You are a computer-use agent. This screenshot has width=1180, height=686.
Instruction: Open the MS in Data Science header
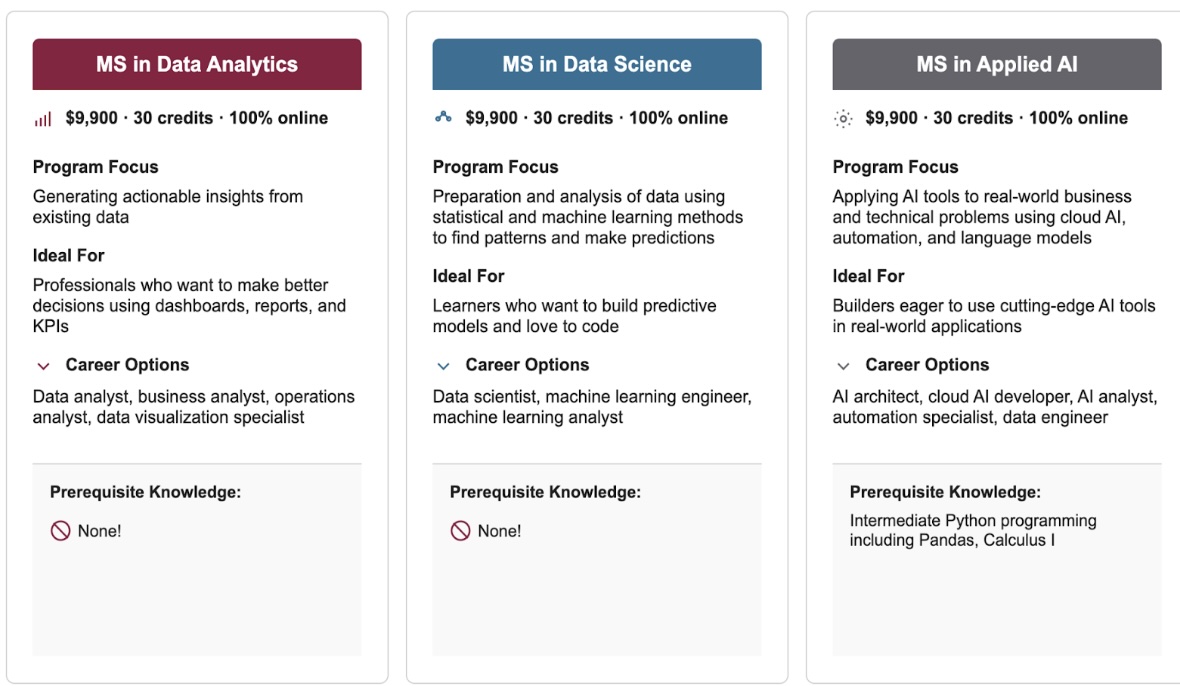coord(597,65)
